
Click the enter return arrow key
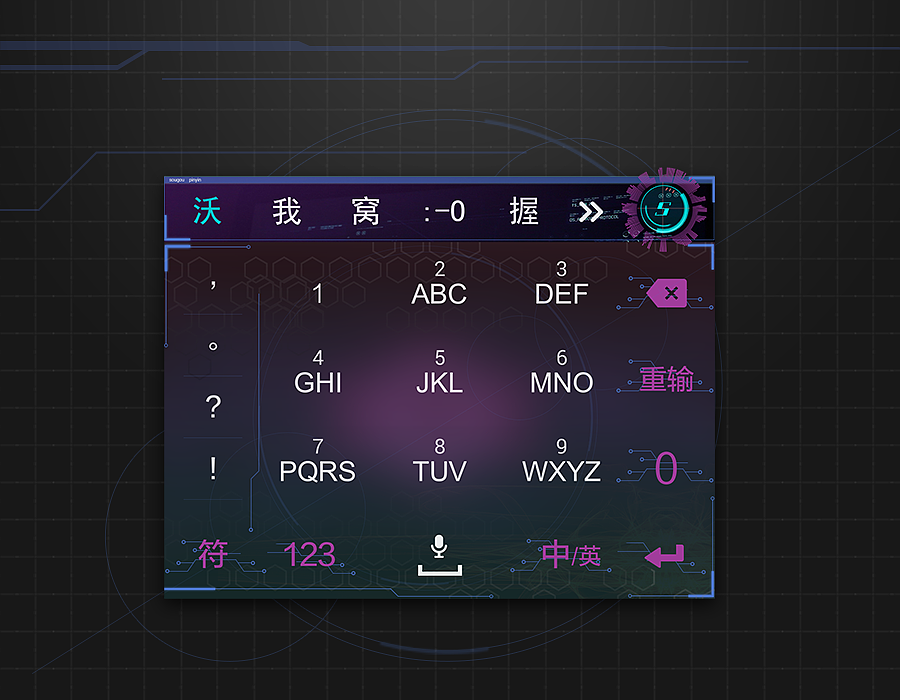pos(664,556)
